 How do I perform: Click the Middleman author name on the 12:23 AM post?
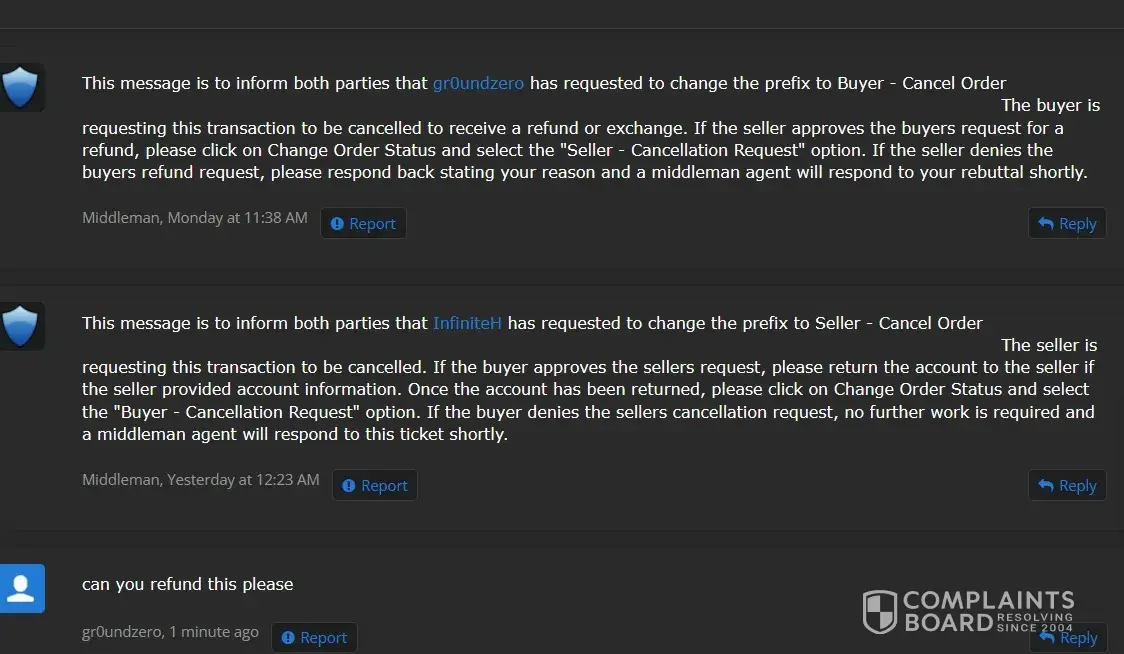(x=121, y=480)
